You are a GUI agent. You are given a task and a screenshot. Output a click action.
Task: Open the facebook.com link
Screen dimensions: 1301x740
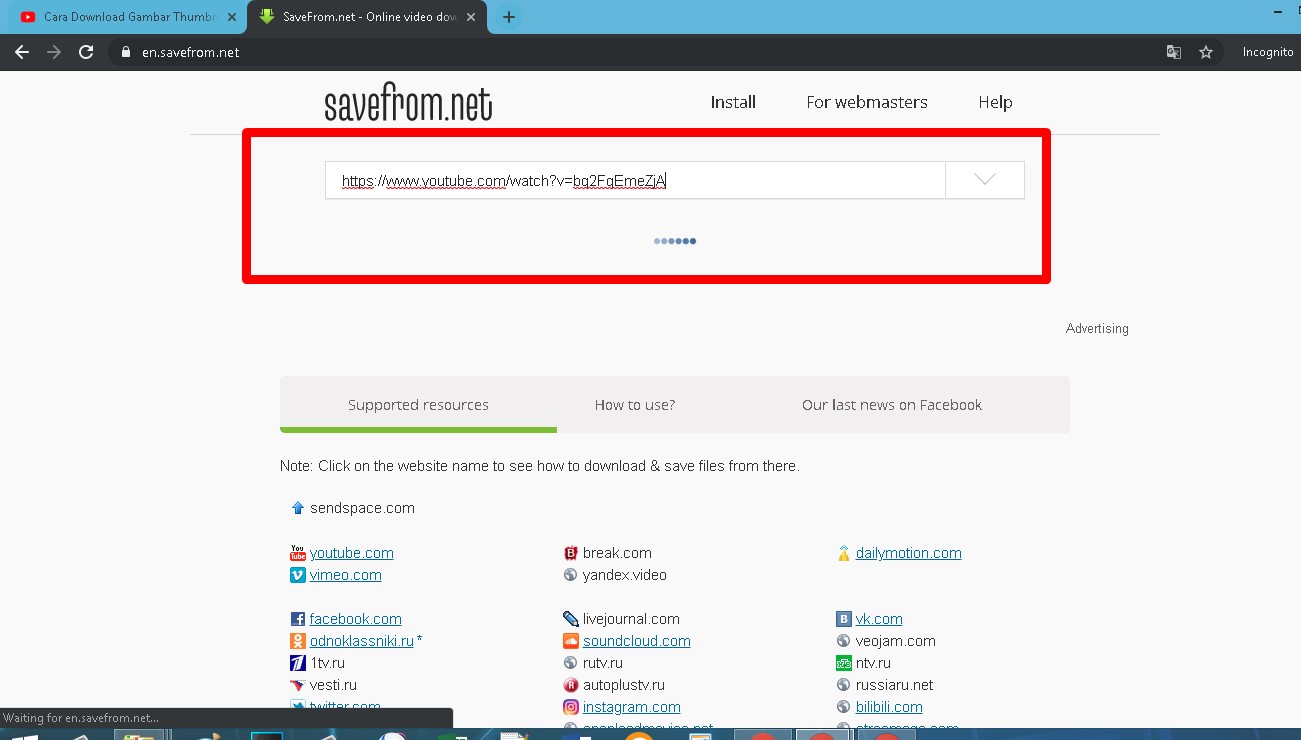tap(355, 619)
